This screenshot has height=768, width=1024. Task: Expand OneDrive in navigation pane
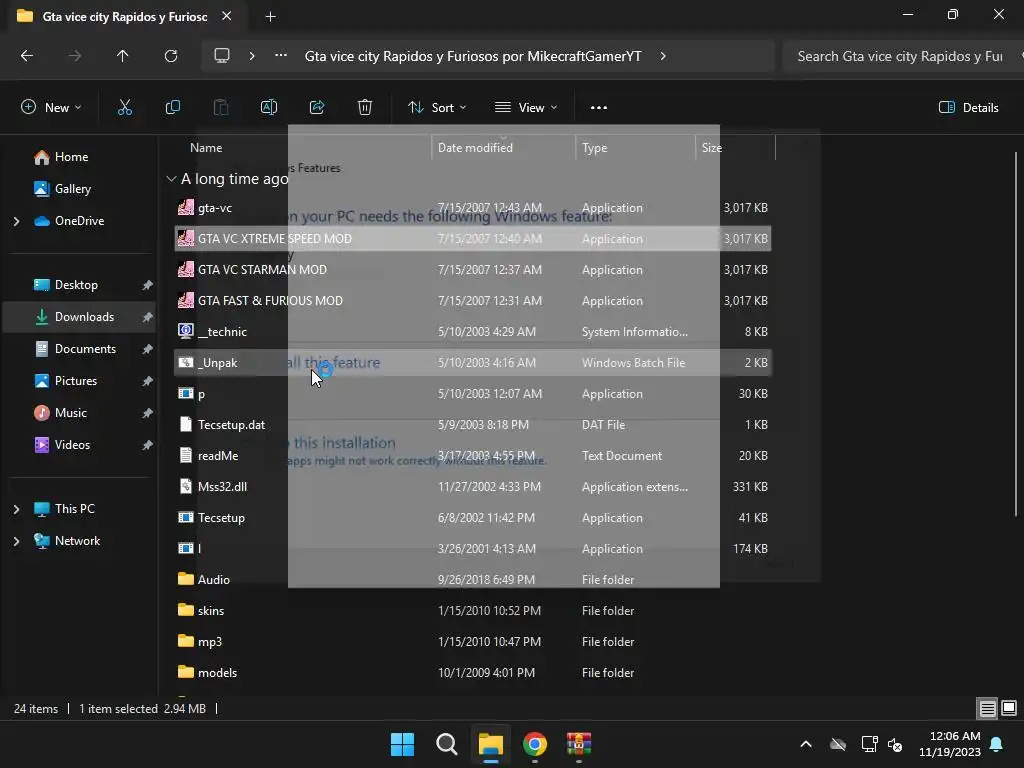pos(16,221)
